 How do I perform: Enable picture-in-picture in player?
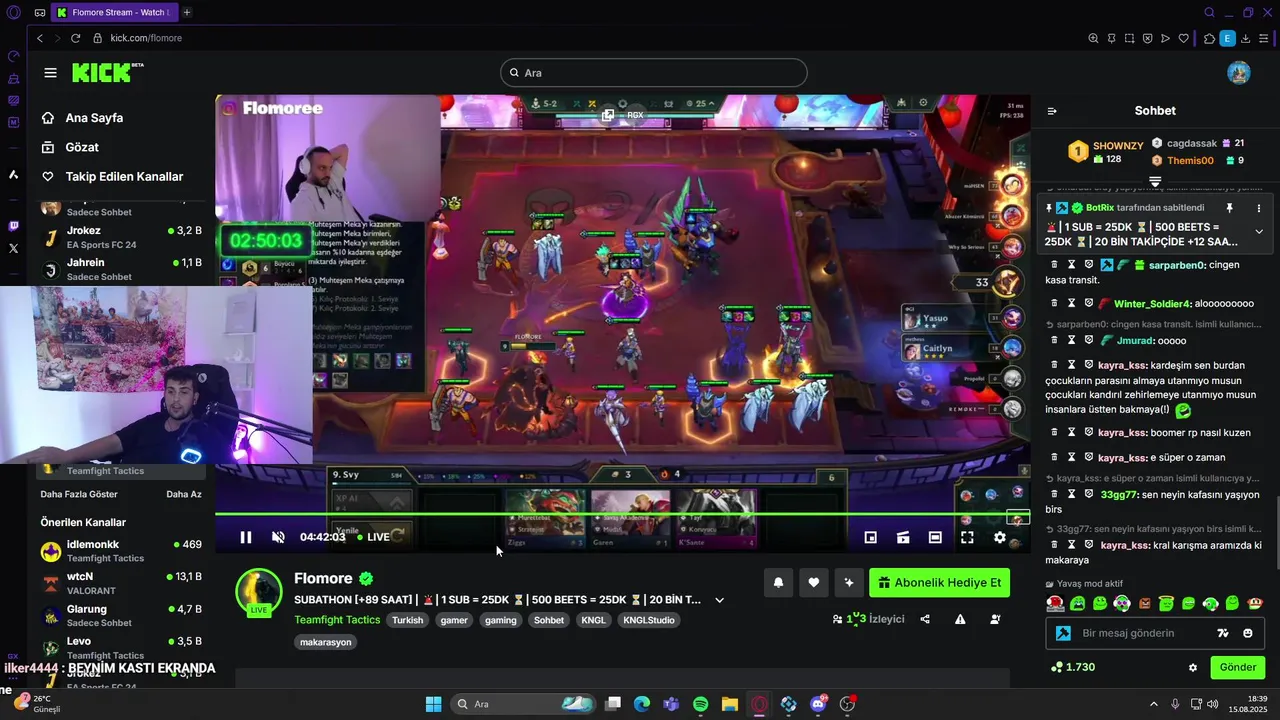(871, 537)
